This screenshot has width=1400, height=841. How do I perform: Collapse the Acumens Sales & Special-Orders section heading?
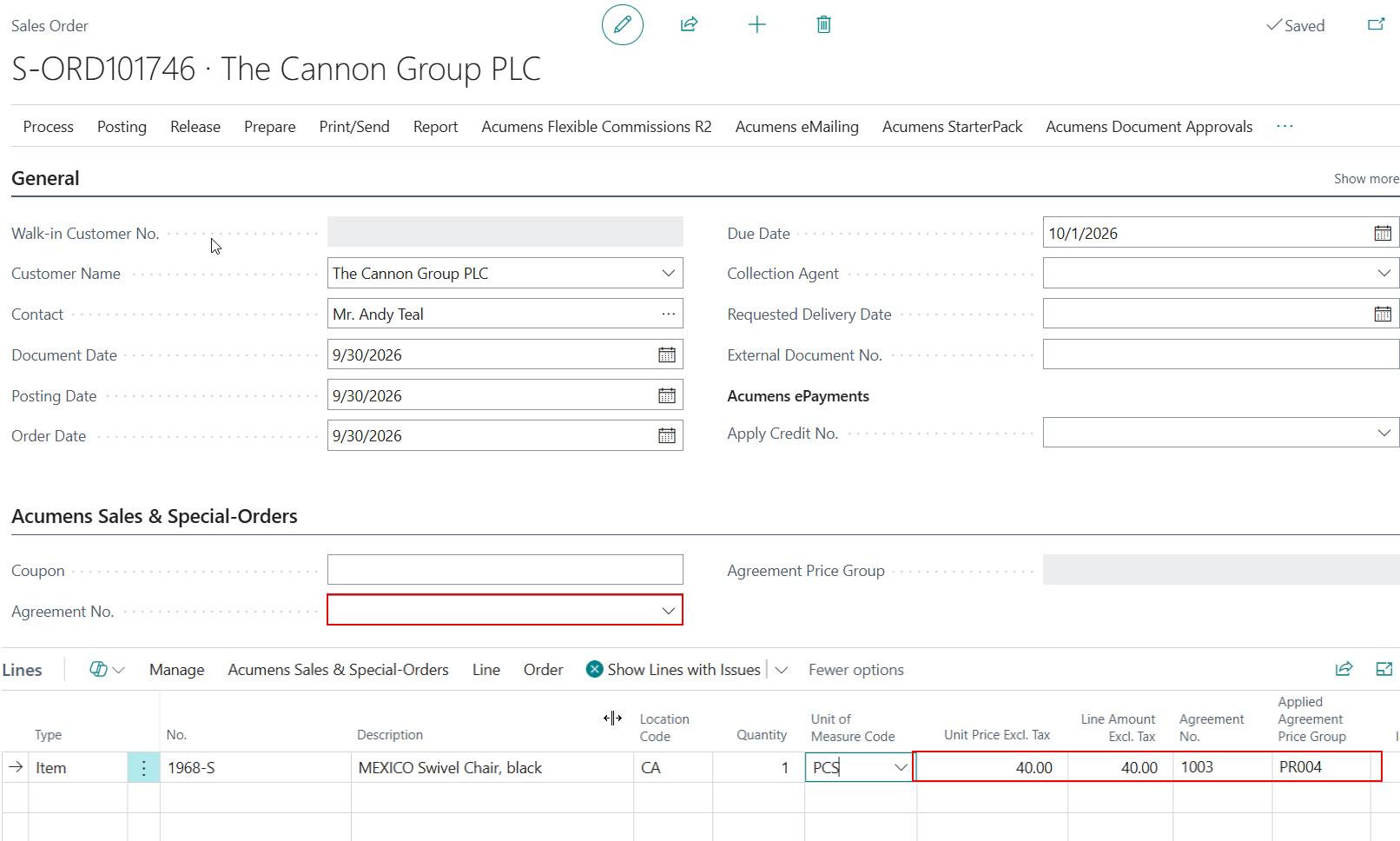(x=154, y=516)
